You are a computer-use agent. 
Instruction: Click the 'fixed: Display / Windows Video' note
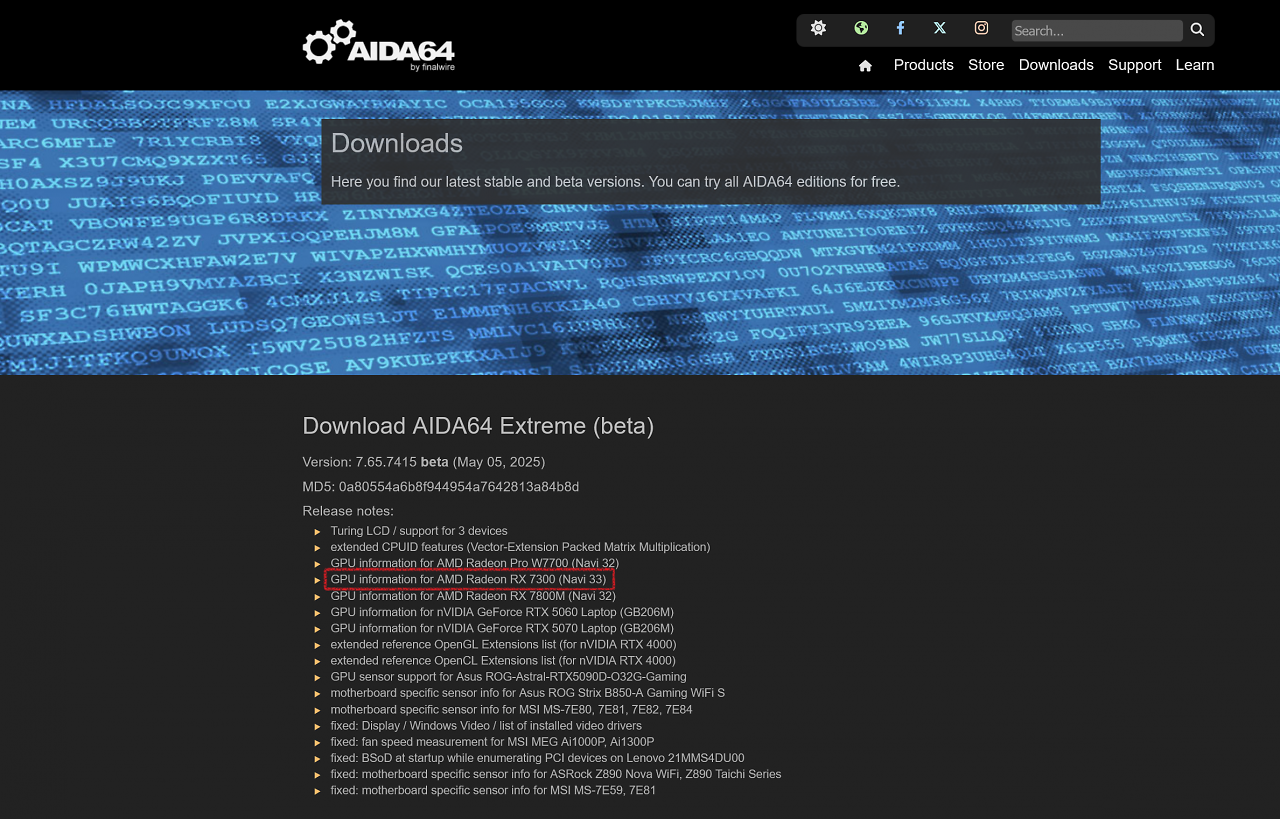coord(486,725)
